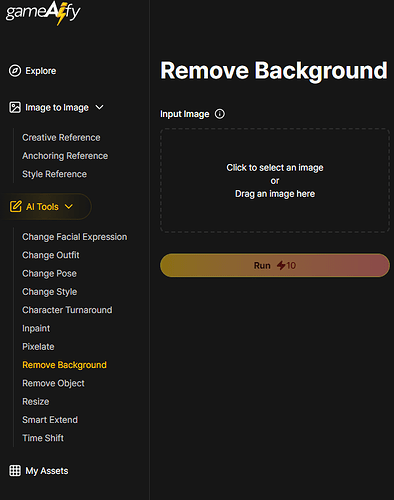Open the Inpaint tool
394x500 pixels.
pos(36,328)
